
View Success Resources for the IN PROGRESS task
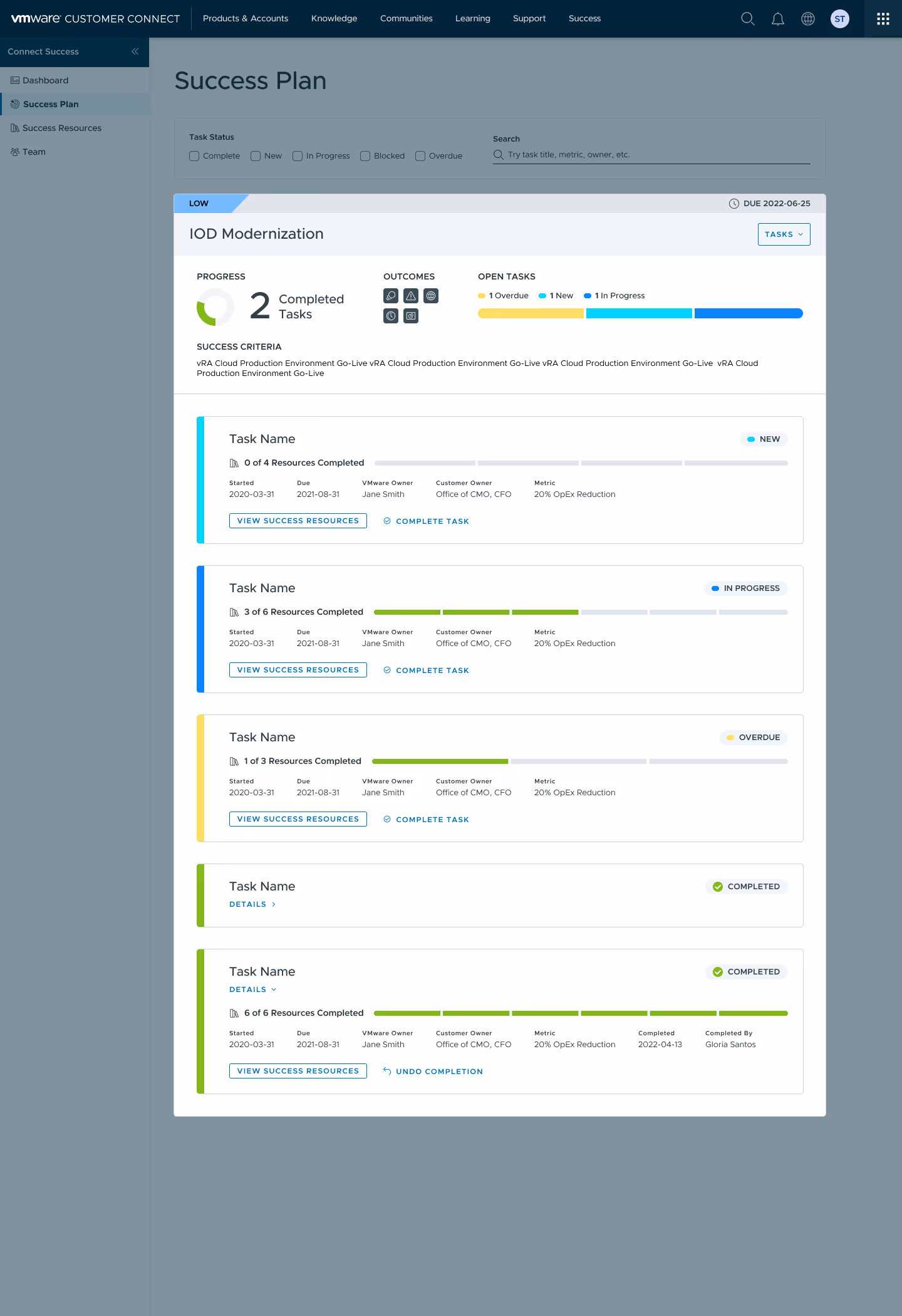coord(298,670)
